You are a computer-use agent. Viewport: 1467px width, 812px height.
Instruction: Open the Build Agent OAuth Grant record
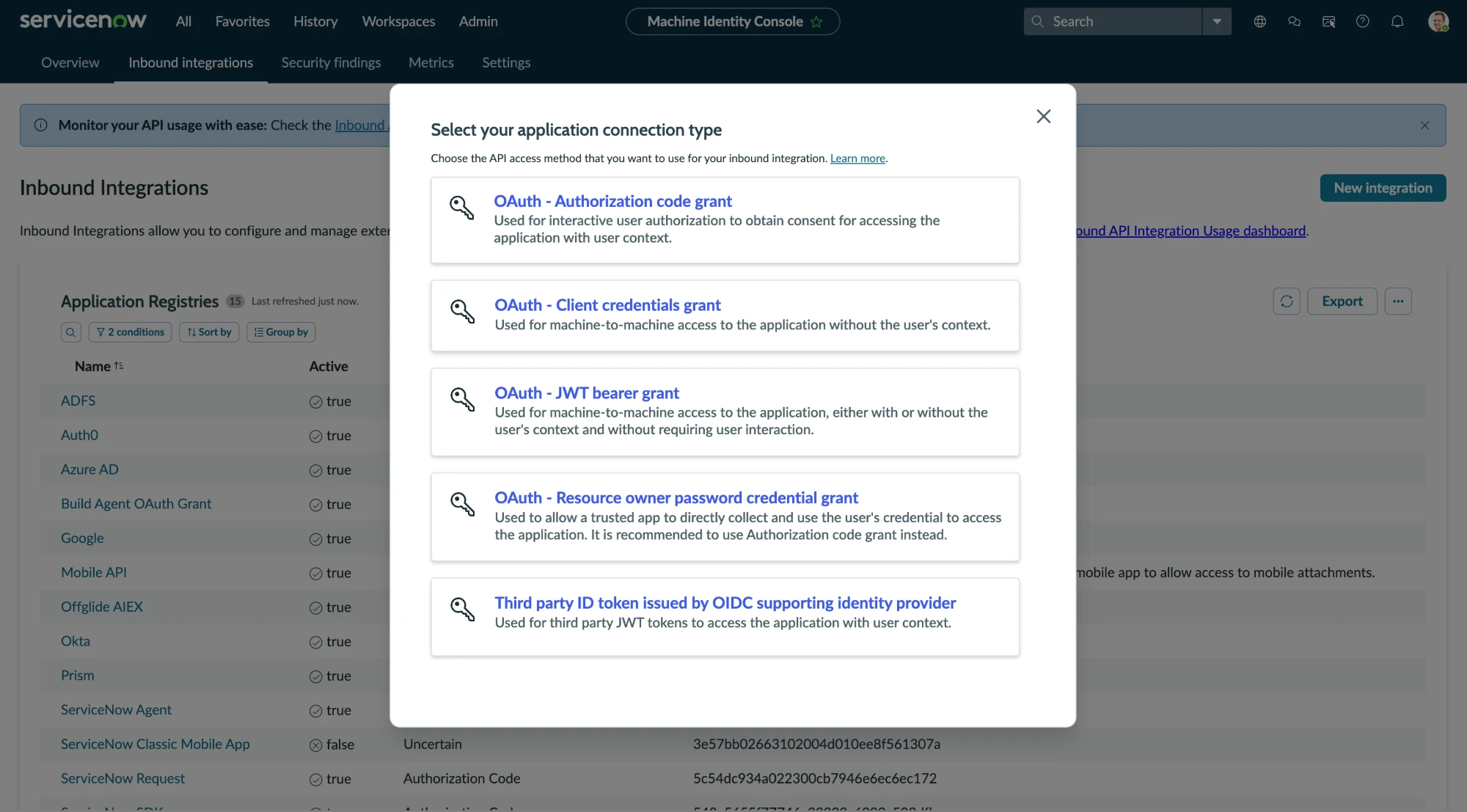pyautogui.click(x=136, y=504)
